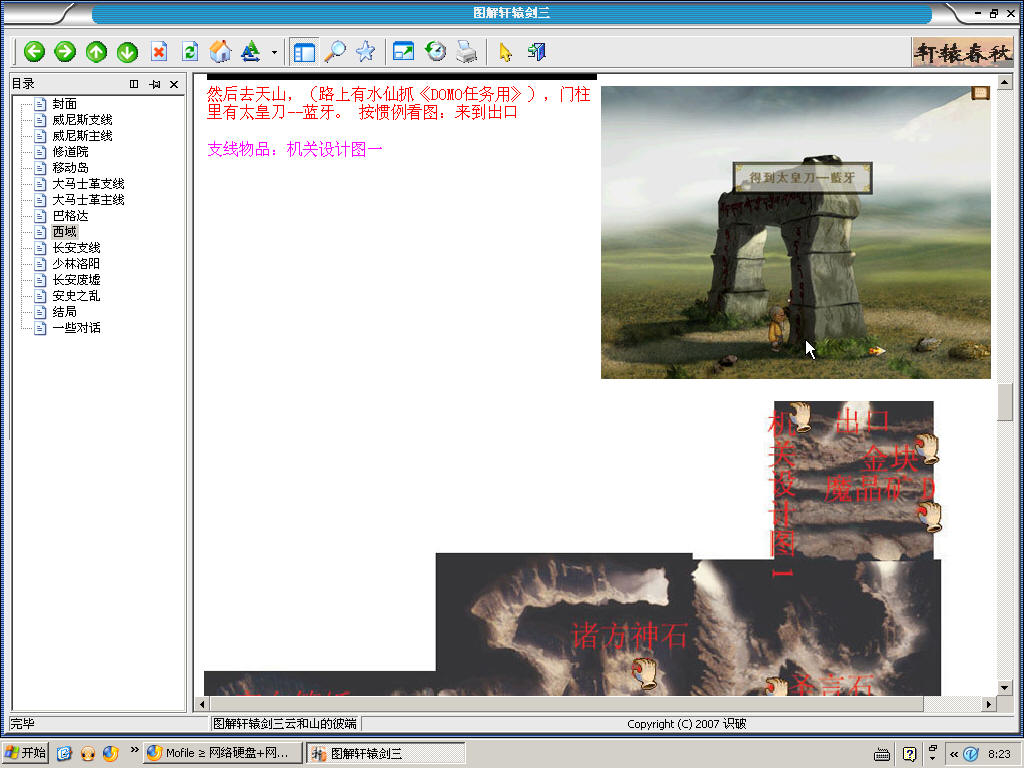This screenshot has width=1024, height=768.
Task: Expand the quick launch overflow chevron
Action: coord(134,750)
